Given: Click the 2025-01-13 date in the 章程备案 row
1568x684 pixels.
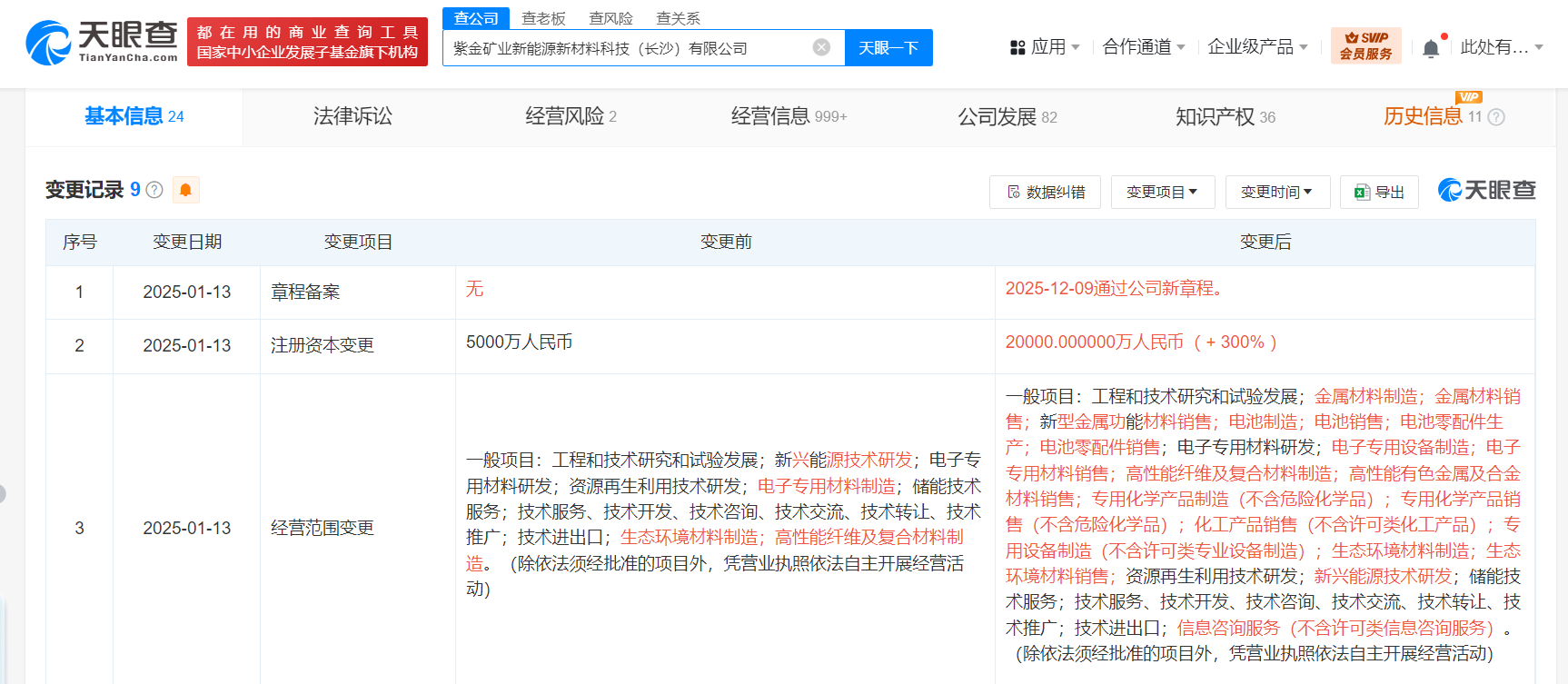Looking at the screenshot, I should [187, 292].
